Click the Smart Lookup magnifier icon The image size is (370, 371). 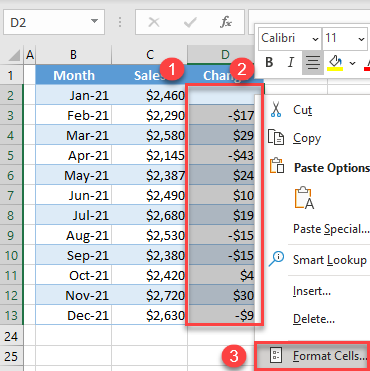pyautogui.click(x=276, y=259)
